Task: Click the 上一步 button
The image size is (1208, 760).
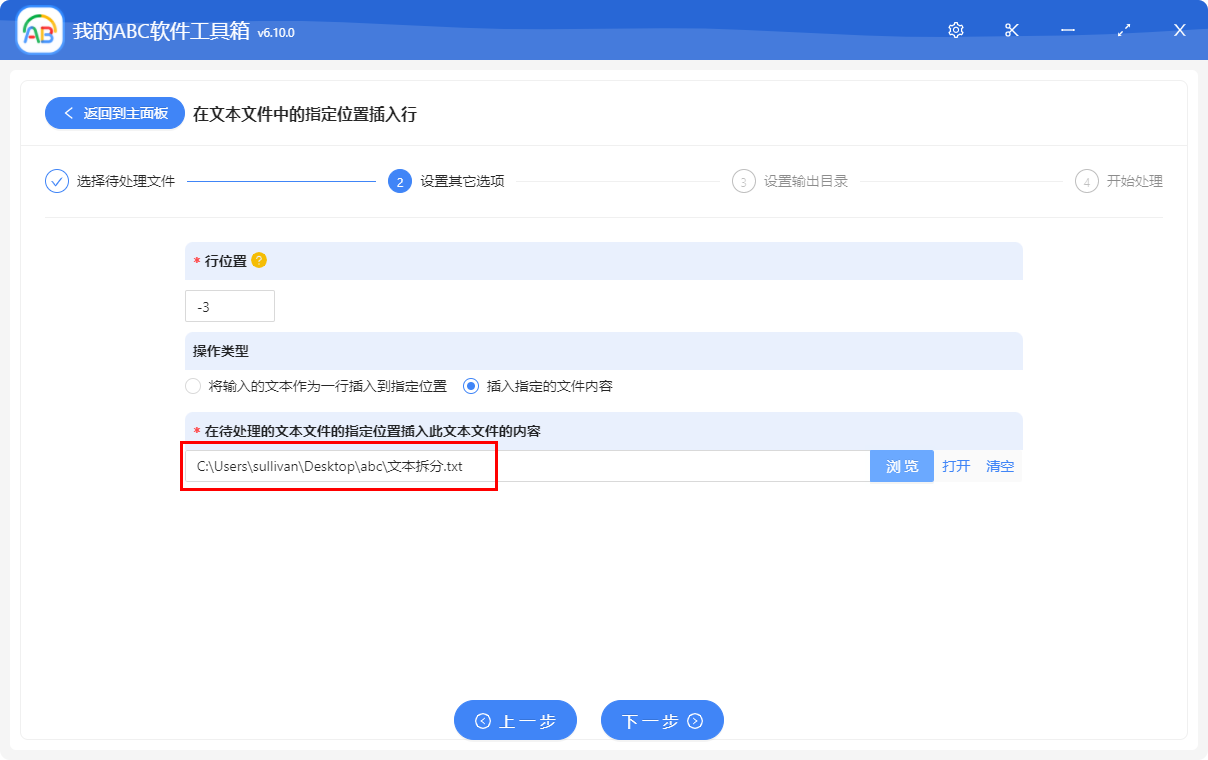Action: pos(516,720)
